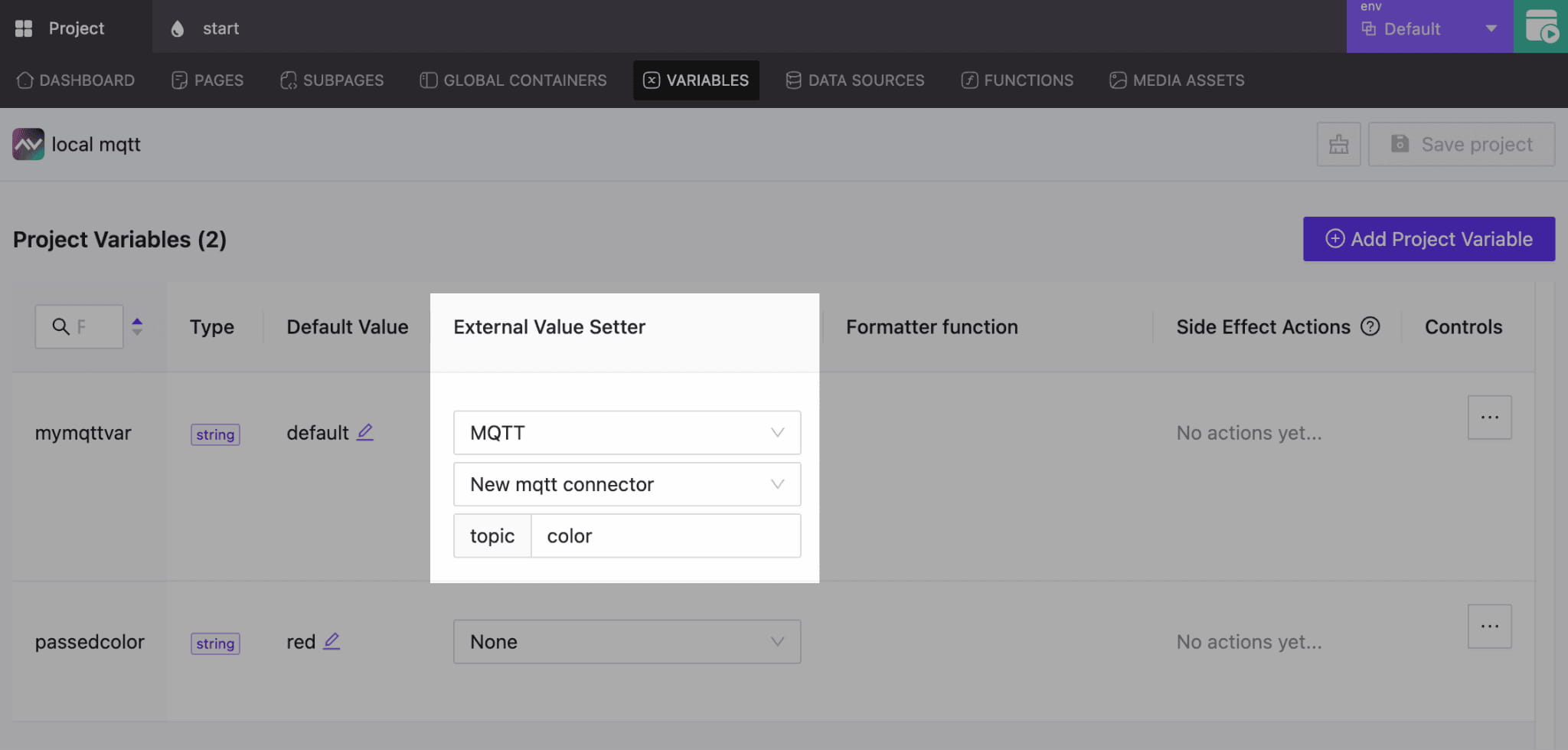
Task: Edit the red default value pencil
Action: [x=332, y=641]
